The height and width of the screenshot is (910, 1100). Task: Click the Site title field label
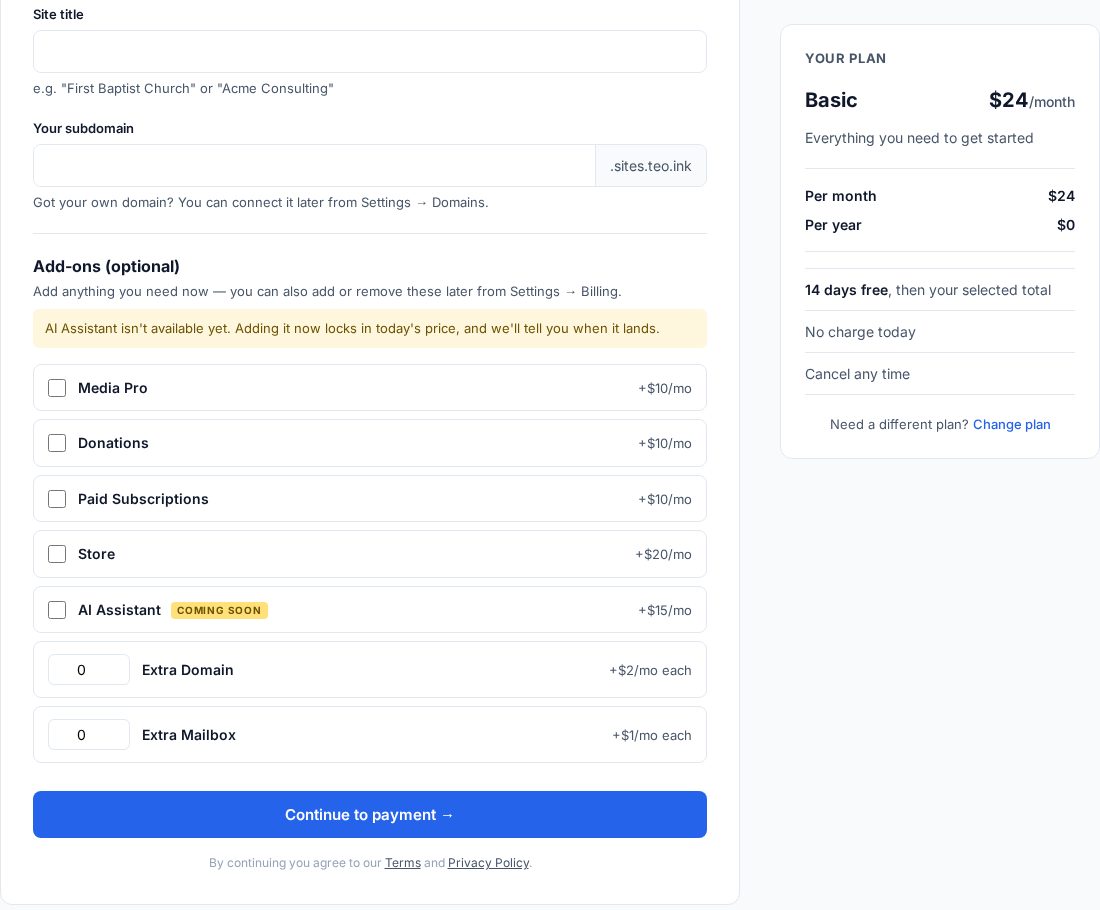tap(58, 14)
